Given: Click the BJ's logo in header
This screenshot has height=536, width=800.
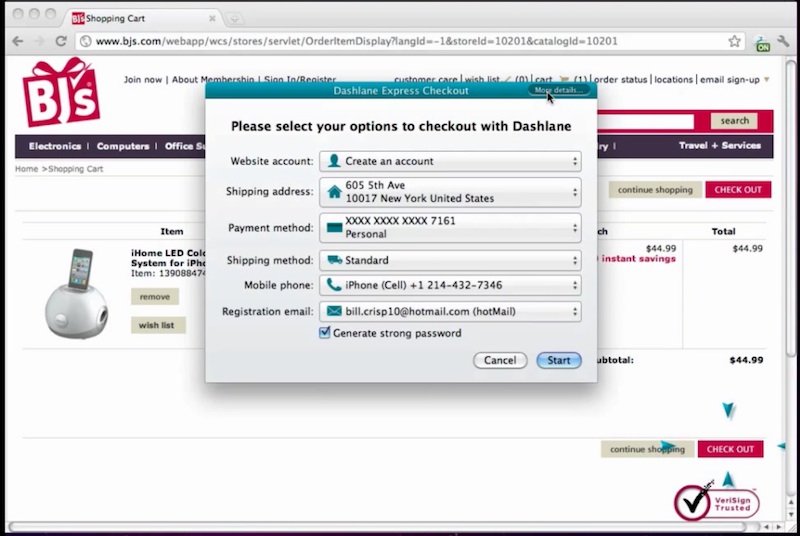Looking at the screenshot, I should (63, 94).
